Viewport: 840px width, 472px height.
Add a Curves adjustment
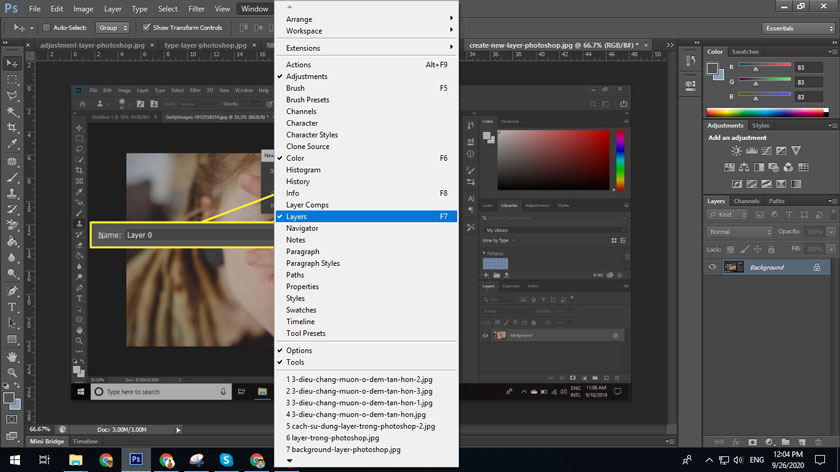767,151
